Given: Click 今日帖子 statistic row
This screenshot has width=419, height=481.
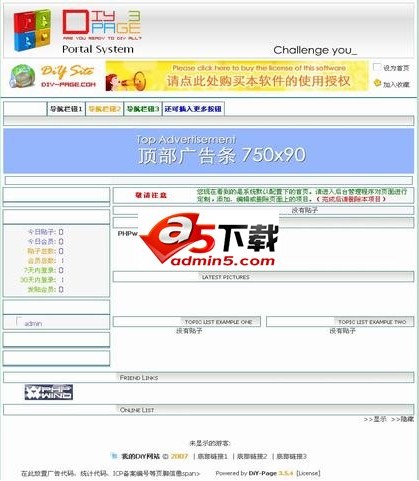Looking at the screenshot, I should pyautogui.click(x=45, y=232).
